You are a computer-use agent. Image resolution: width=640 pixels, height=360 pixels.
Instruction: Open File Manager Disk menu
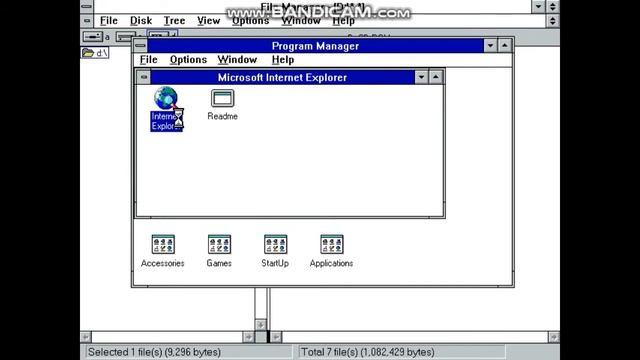tap(141, 20)
